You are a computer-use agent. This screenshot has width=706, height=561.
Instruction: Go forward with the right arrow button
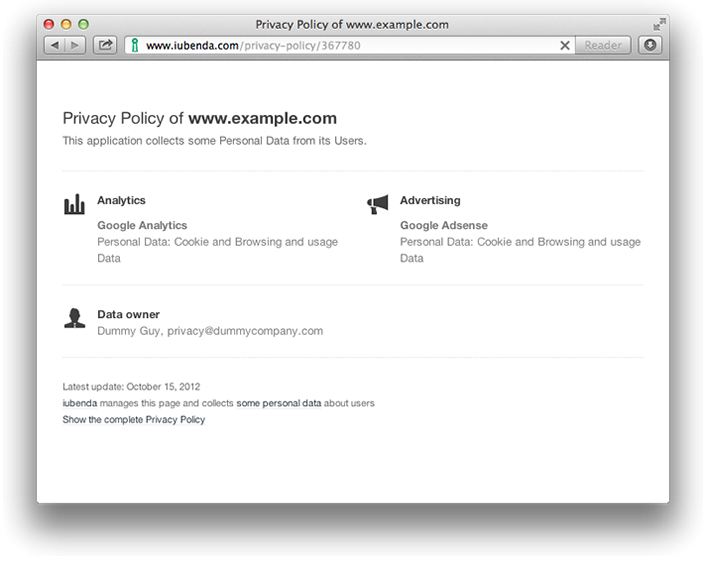75,45
